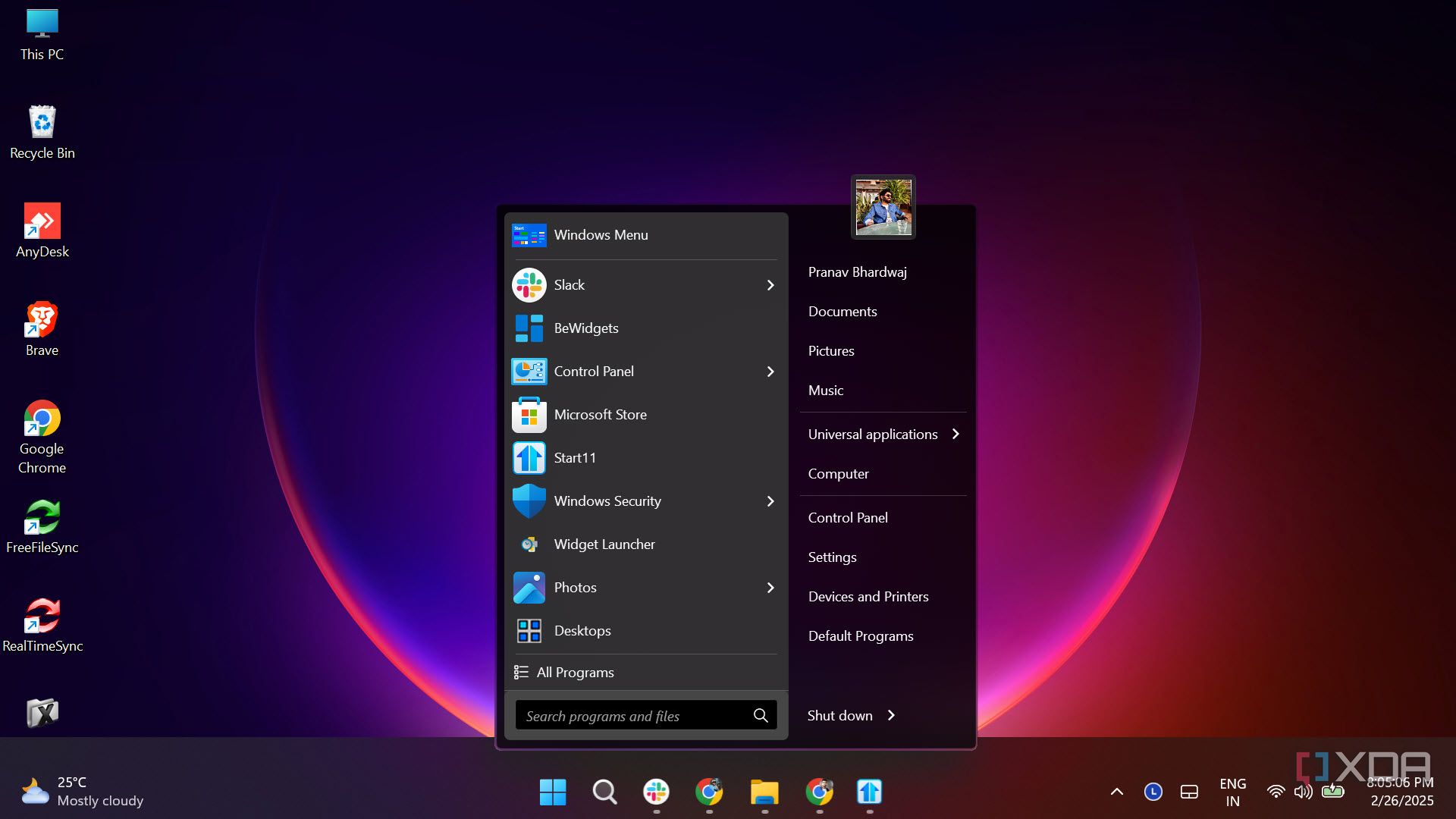Click the Windows Start button on taskbar
Viewport: 1456px width, 819px height.
click(x=553, y=792)
